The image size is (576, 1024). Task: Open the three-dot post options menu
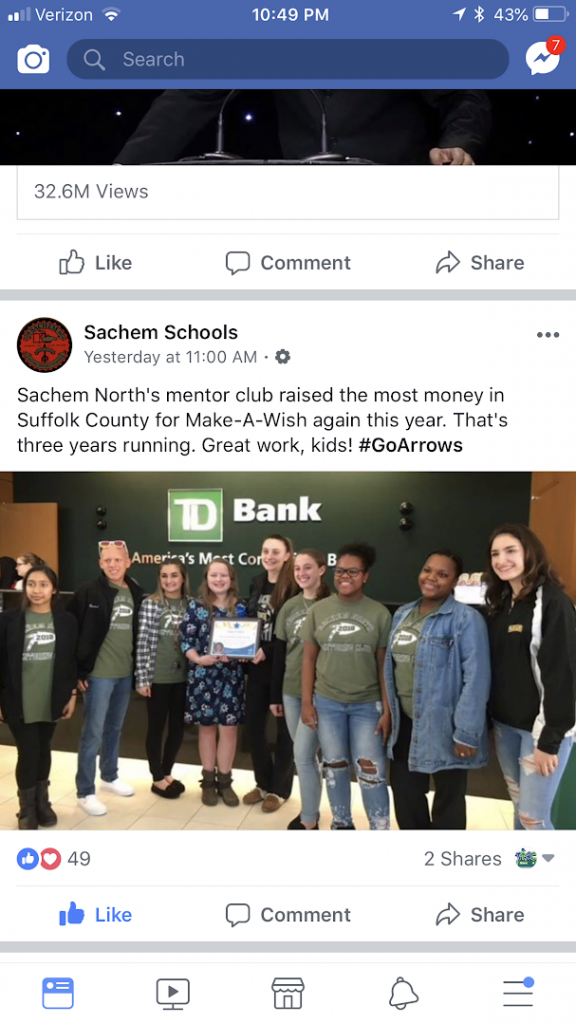[547, 335]
